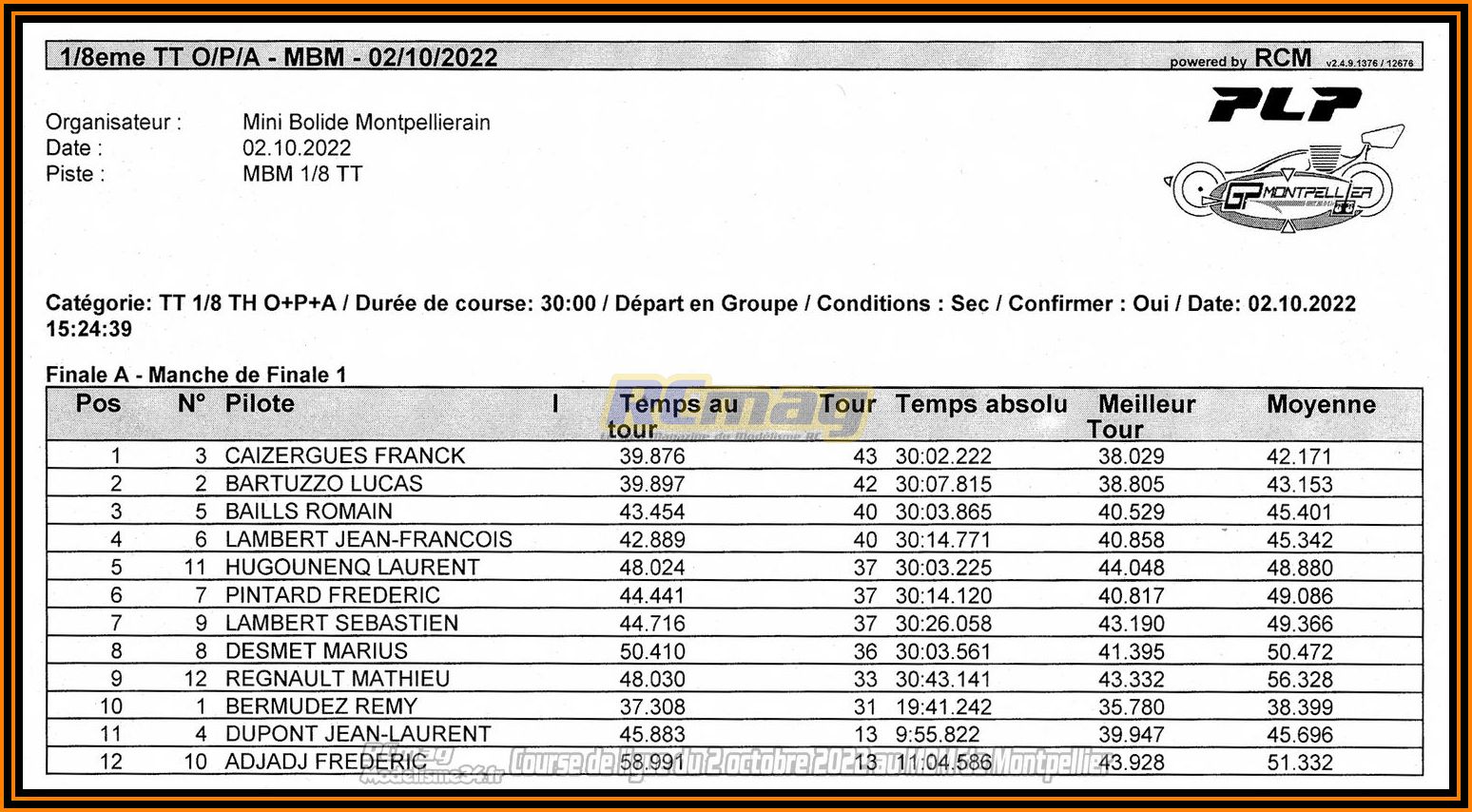
Task: Click lap time '37.308'
Action: [x=652, y=706]
